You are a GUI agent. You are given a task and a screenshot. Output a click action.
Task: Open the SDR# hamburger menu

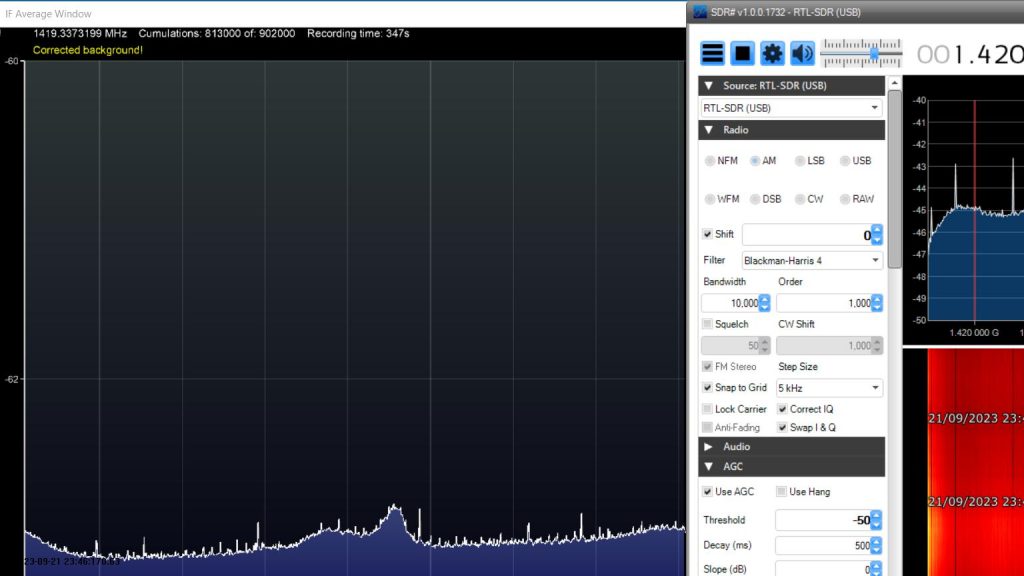(712, 53)
